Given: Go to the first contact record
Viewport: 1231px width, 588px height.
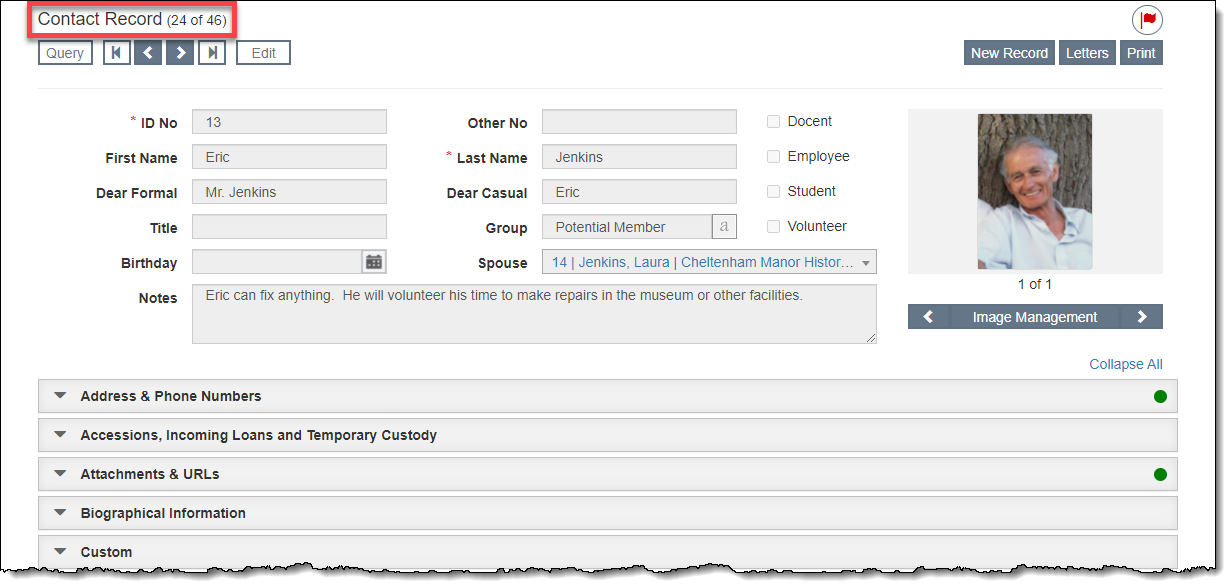Looking at the screenshot, I should pyautogui.click(x=117, y=53).
